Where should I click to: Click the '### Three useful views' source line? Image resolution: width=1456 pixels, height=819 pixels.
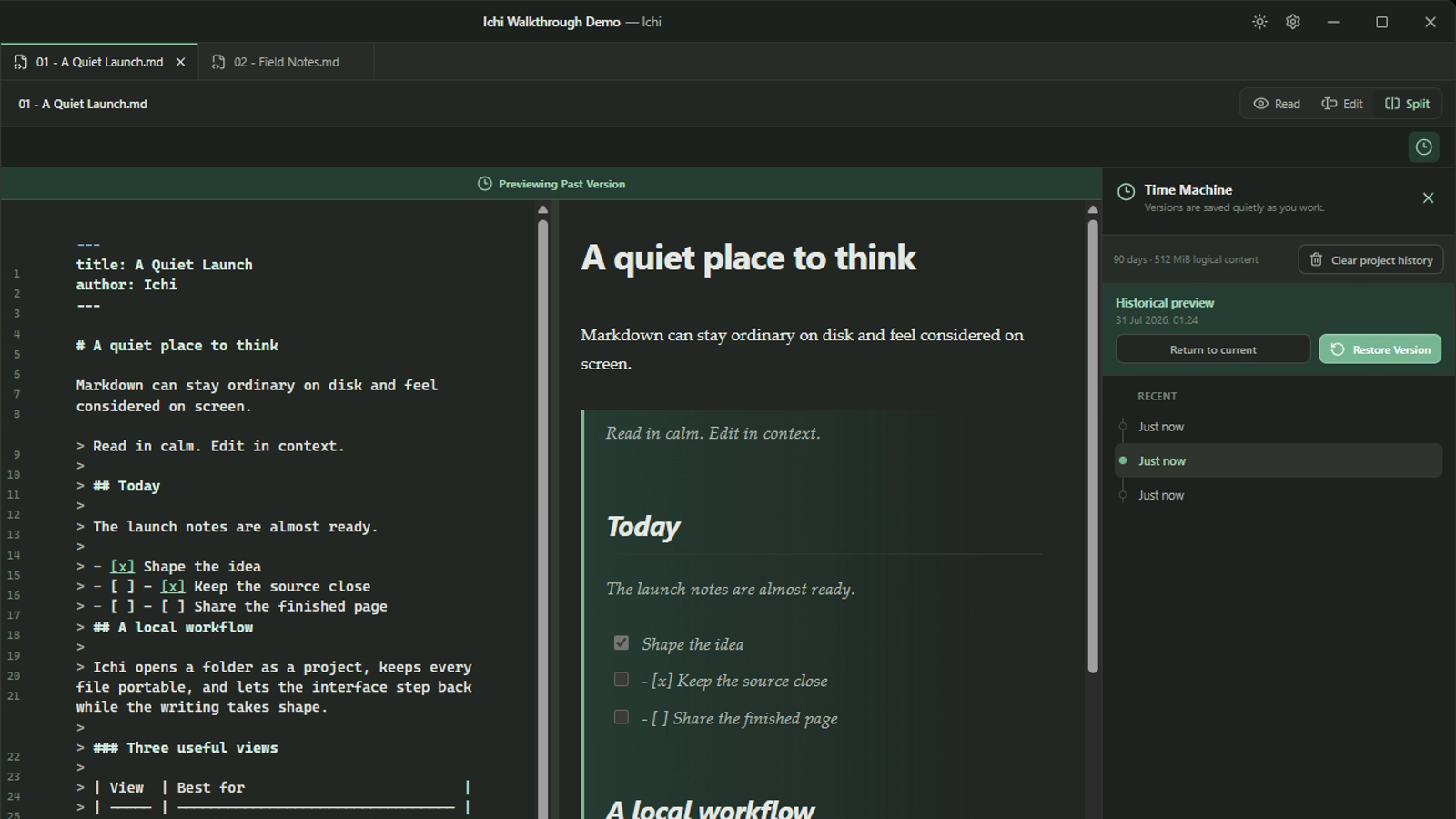(186, 748)
